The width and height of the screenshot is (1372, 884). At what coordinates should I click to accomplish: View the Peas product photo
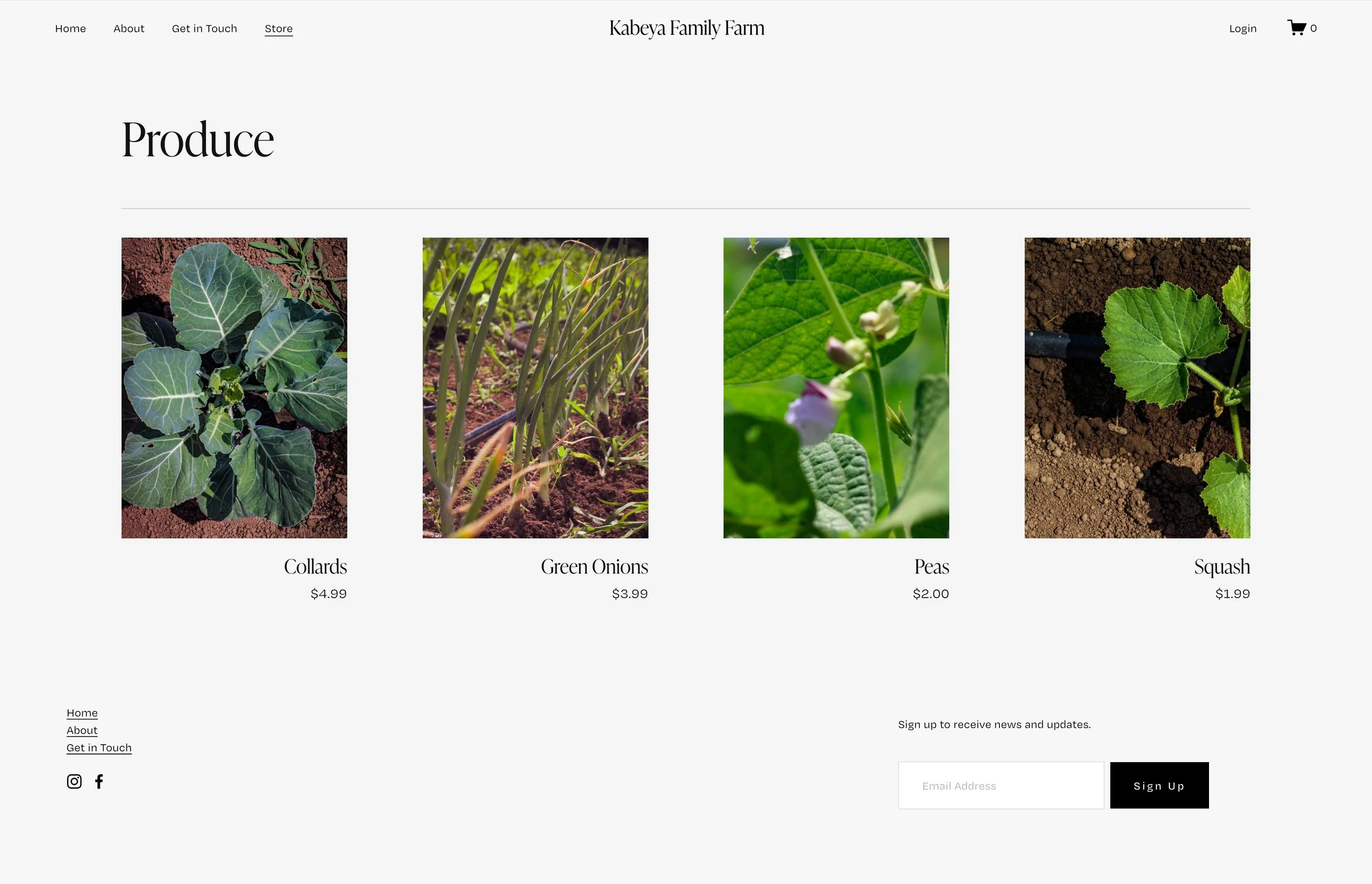[x=836, y=388]
